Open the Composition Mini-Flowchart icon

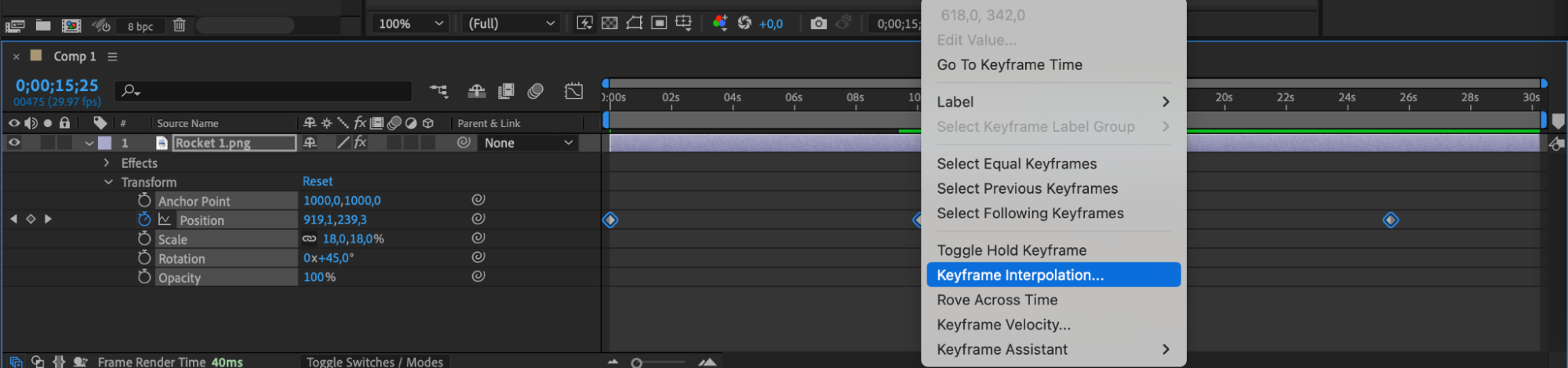coord(438,91)
